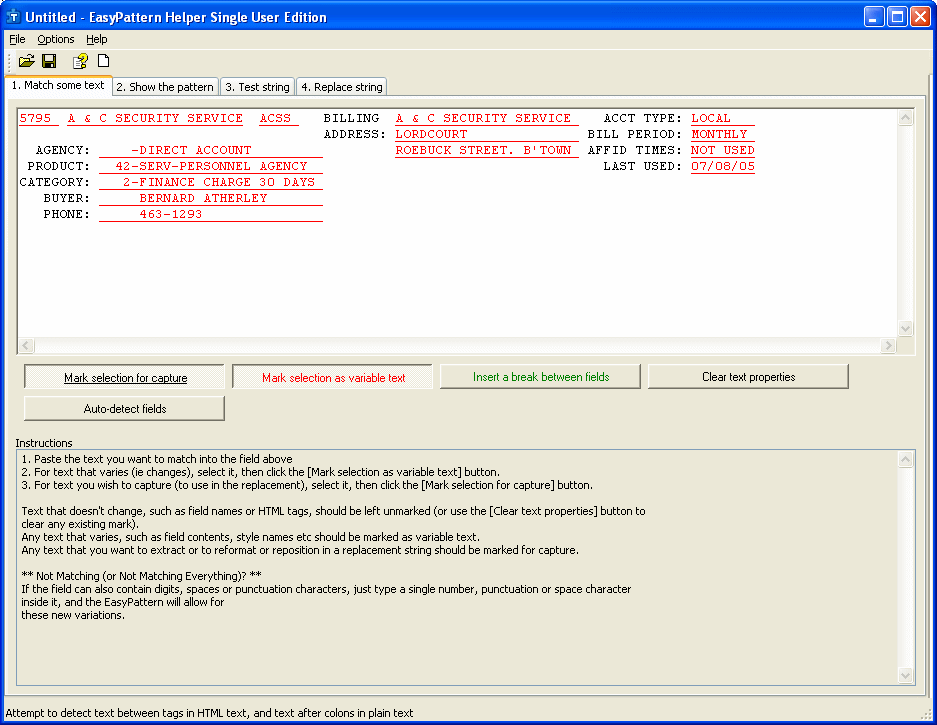937x725 pixels.
Task: Click on BERNARD ATHERLEY buyer text
Action: [203, 198]
